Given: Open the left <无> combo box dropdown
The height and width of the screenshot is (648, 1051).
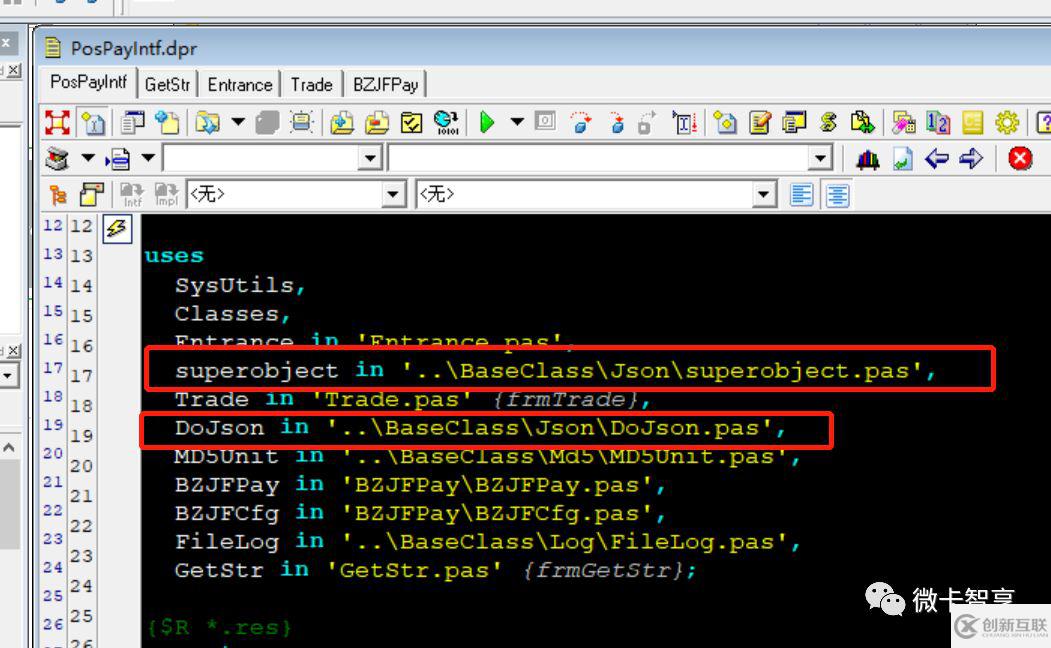Looking at the screenshot, I should click(393, 194).
